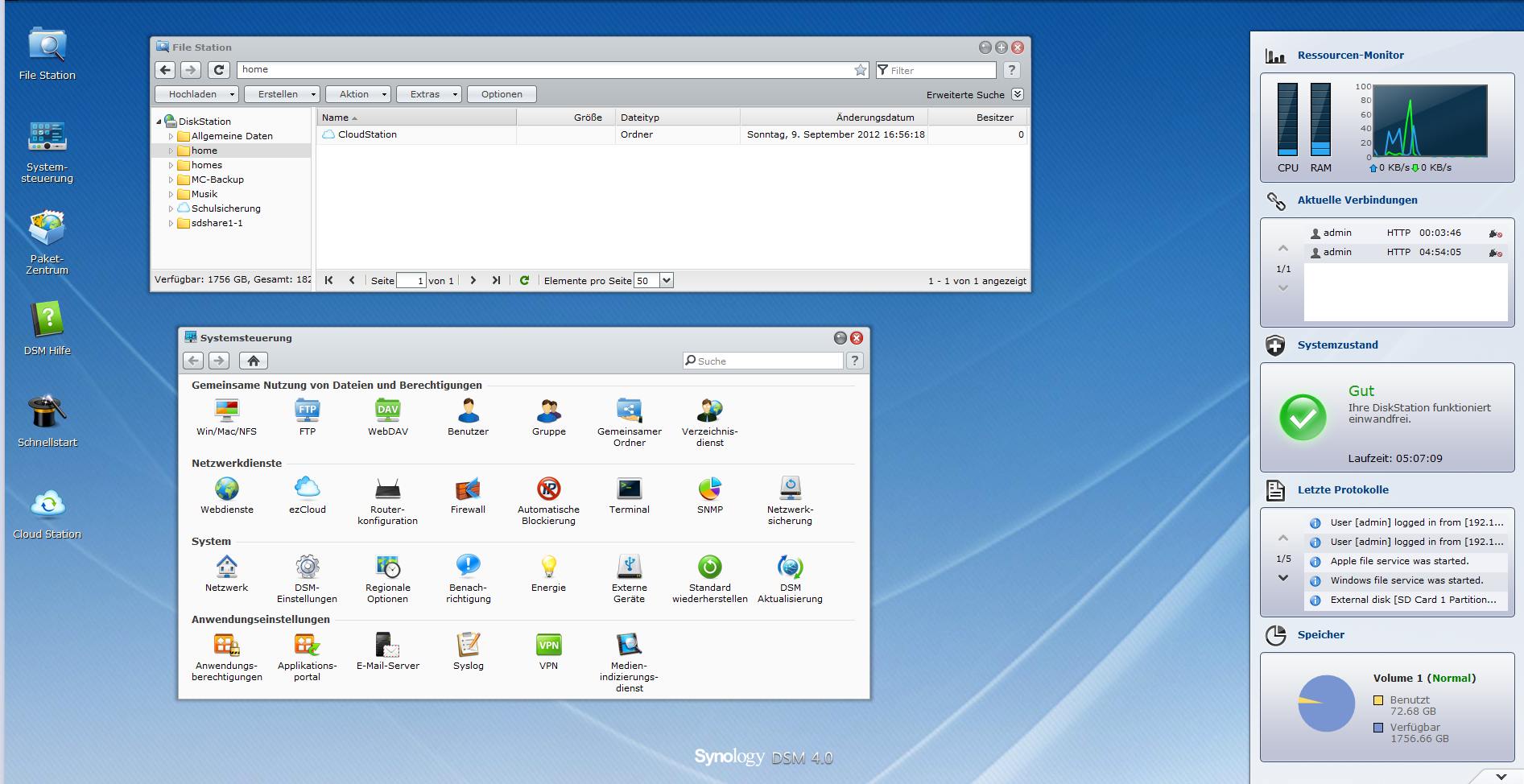Bookmark current folder with the star icon
1524x784 pixels.
(861, 70)
